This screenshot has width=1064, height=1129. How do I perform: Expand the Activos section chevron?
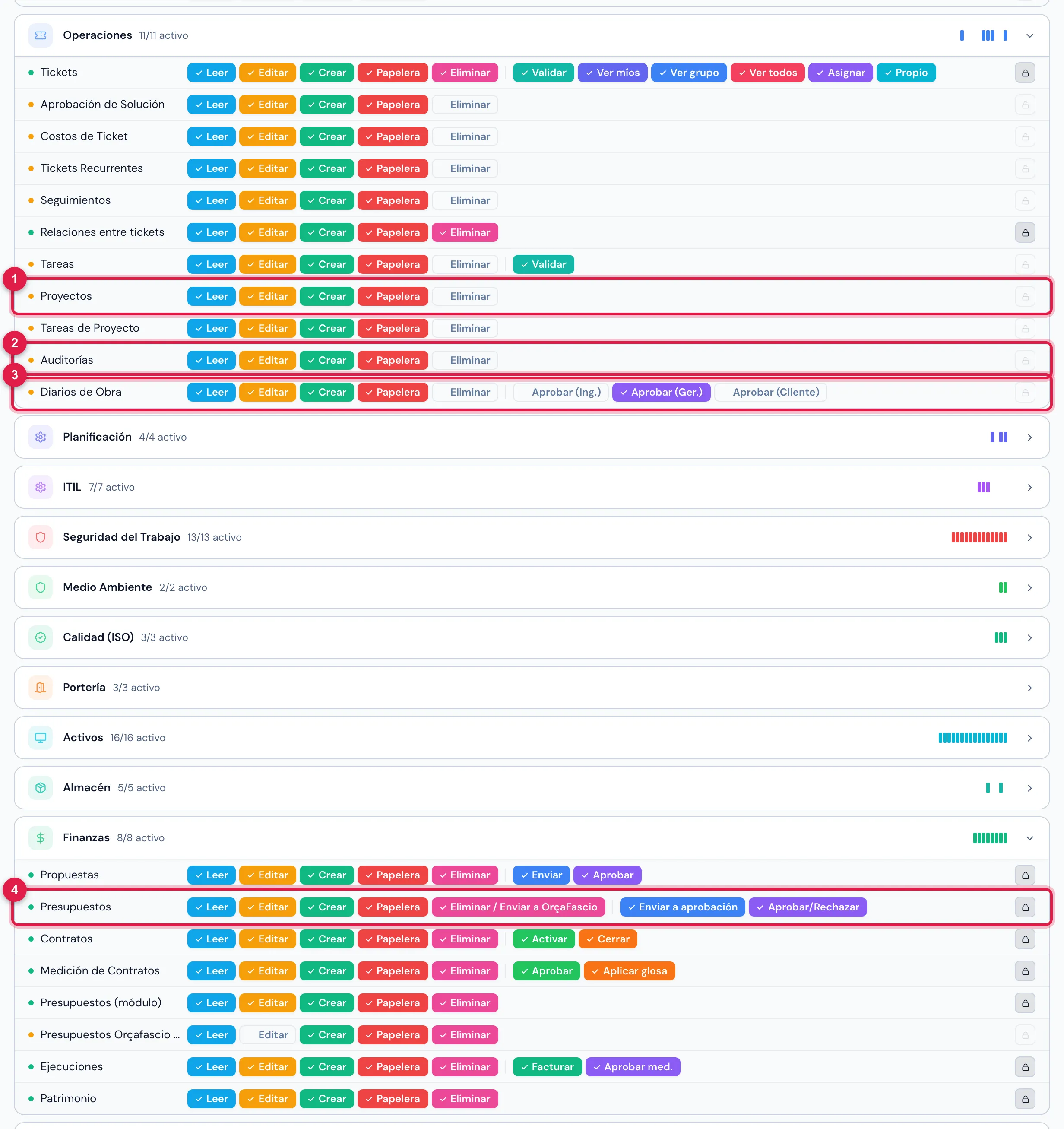point(1029,738)
